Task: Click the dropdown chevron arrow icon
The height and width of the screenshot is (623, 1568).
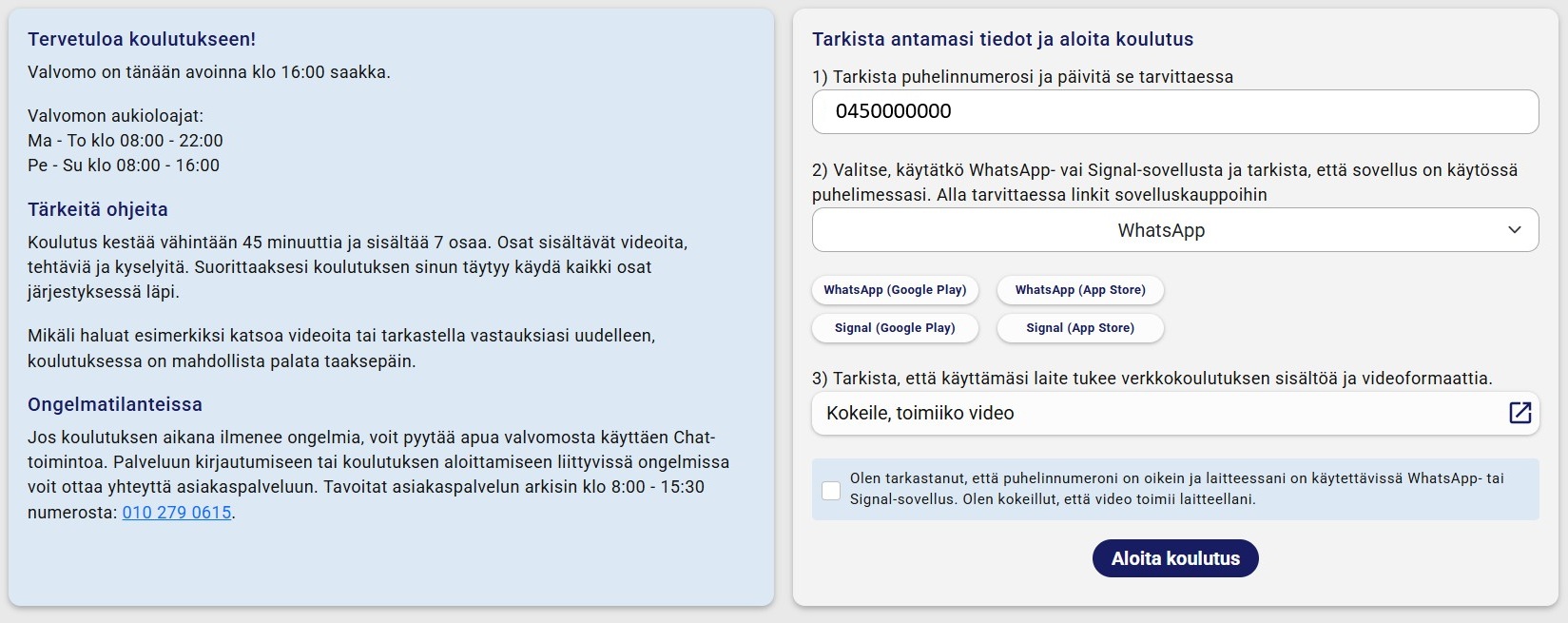Action: tap(1515, 230)
